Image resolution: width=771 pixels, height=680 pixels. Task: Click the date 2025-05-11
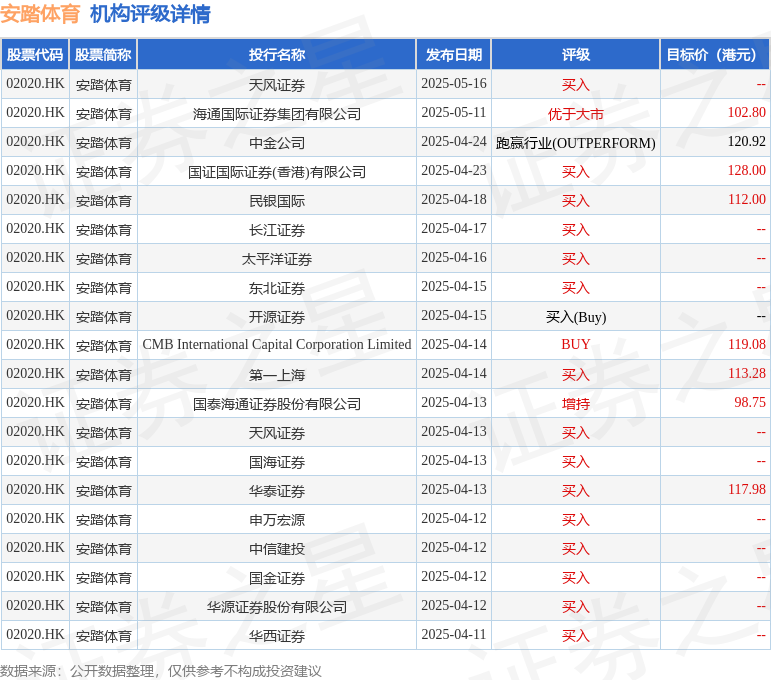(x=454, y=113)
